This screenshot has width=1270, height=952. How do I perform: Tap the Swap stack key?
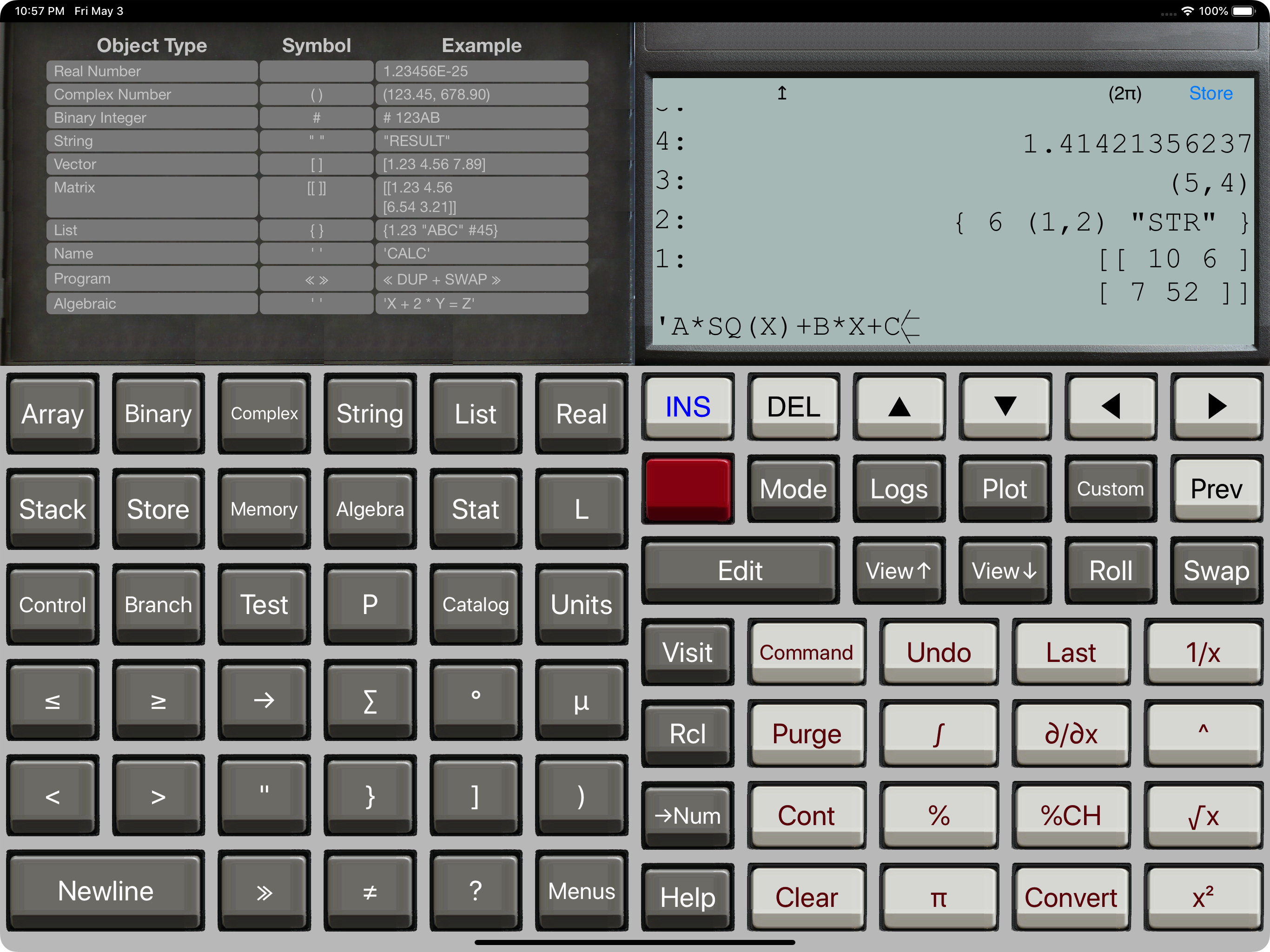coord(1217,570)
